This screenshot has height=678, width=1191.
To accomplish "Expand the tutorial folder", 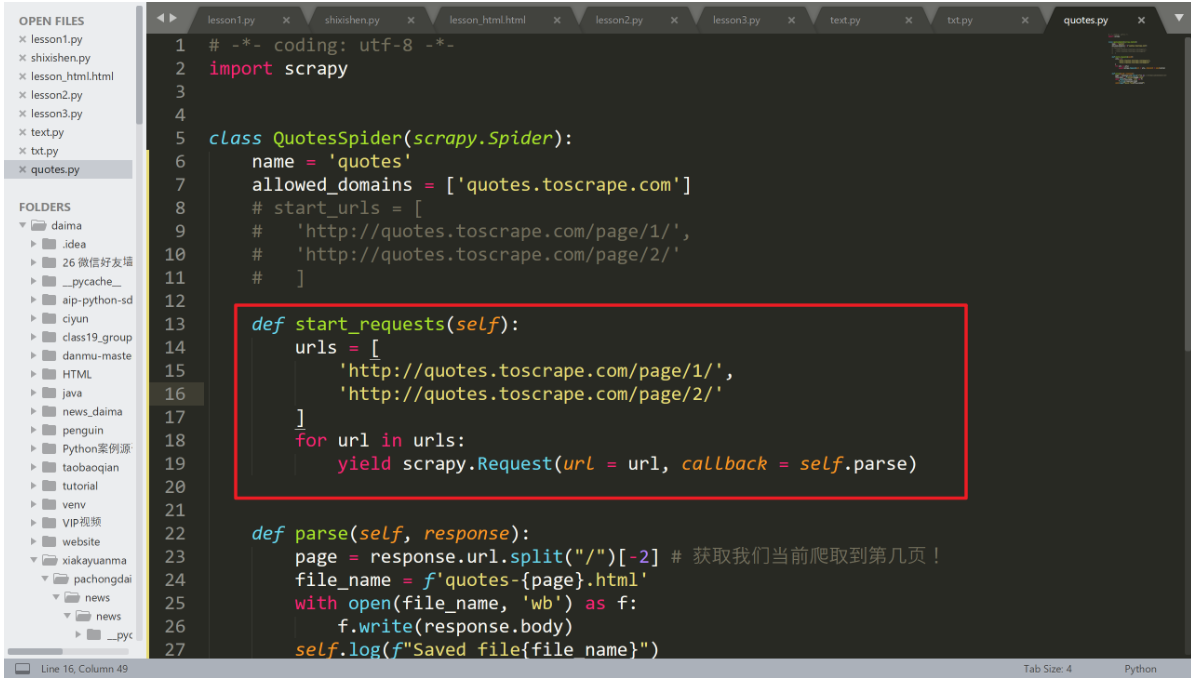I will 33,486.
